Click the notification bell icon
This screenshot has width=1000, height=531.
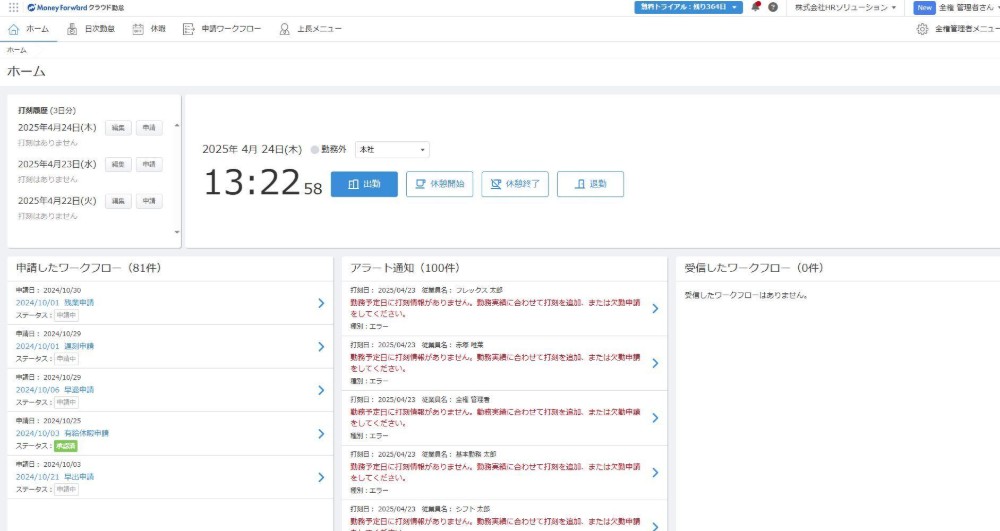tap(755, 7)
